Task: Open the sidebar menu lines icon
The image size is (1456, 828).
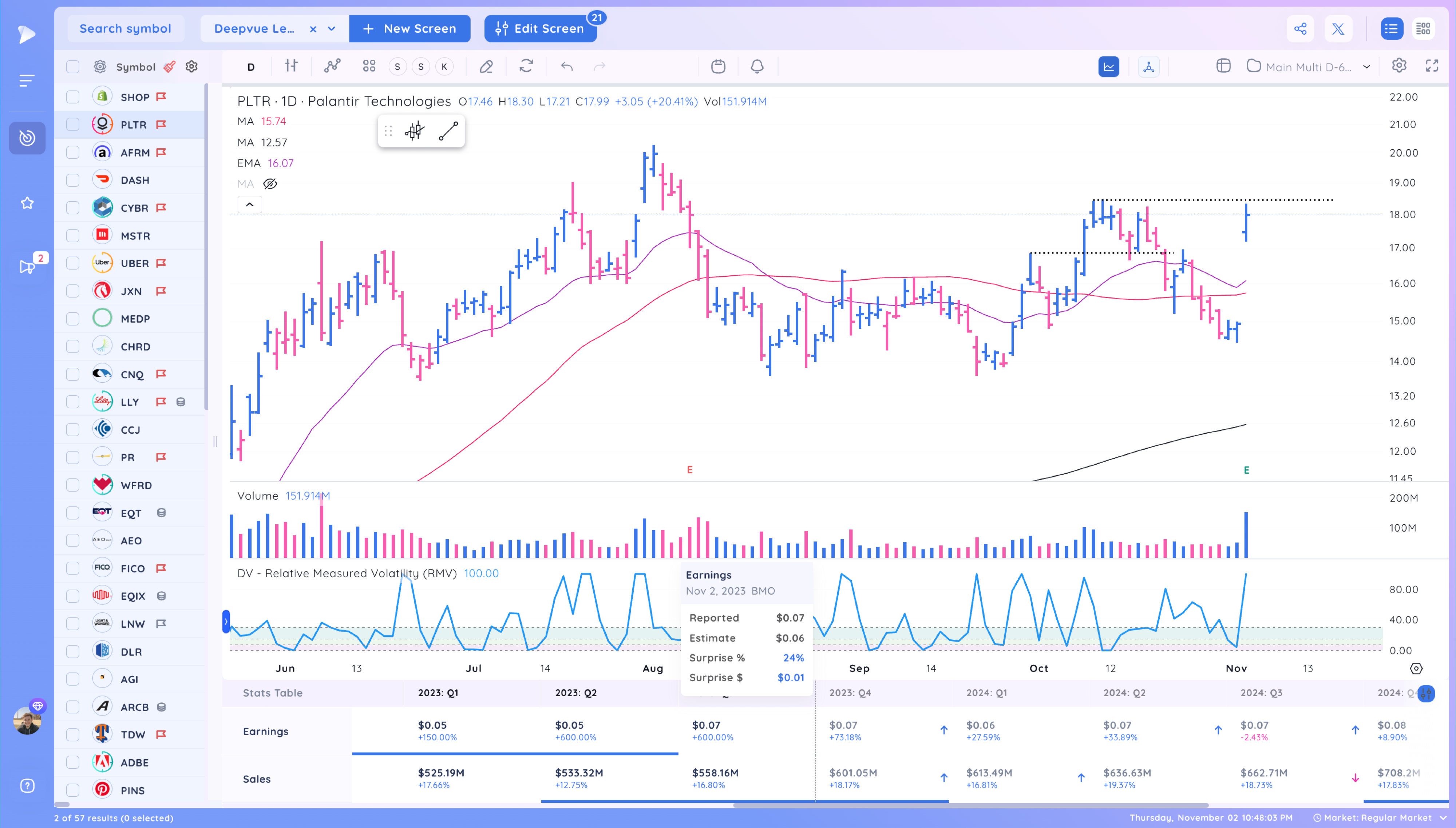Action: point(27,81)
